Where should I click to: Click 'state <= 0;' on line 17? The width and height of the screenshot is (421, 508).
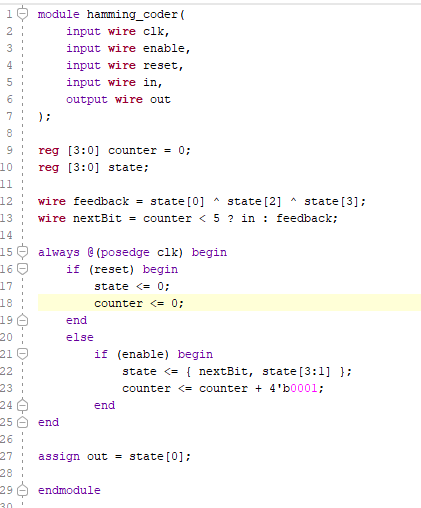point(132,286)
